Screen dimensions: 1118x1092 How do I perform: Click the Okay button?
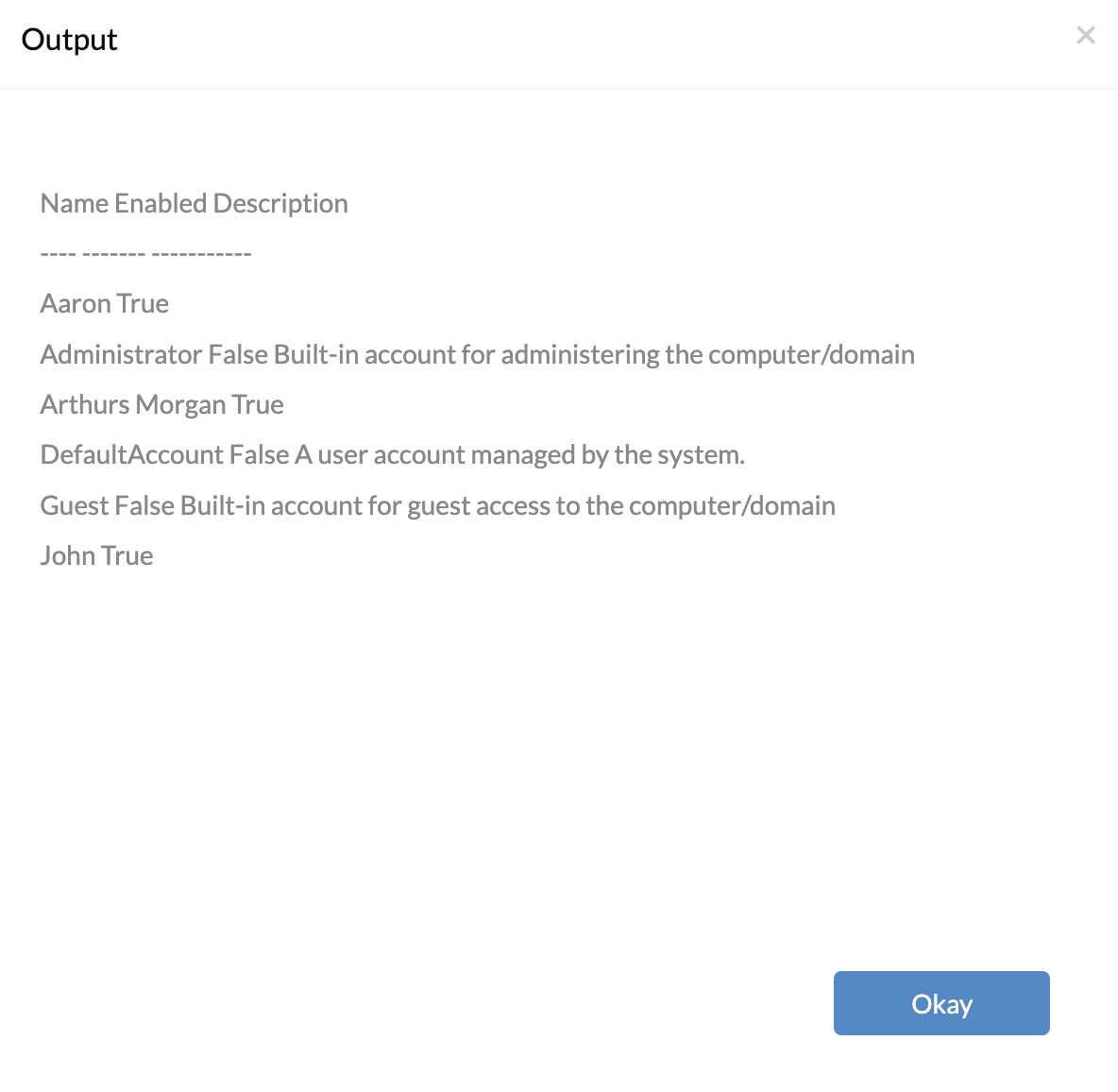pyautogui.click(x=941, y=1002)
